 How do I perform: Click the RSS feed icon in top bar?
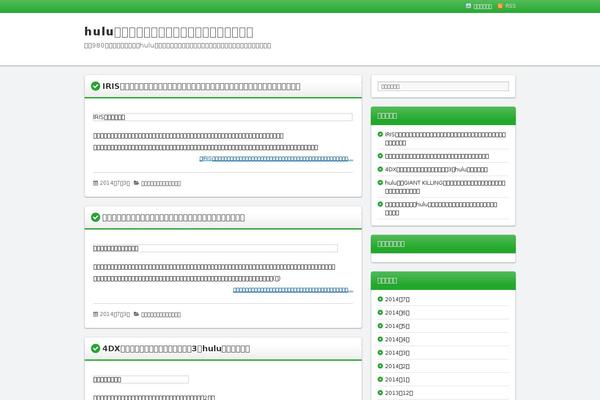(x=500, y=6)
